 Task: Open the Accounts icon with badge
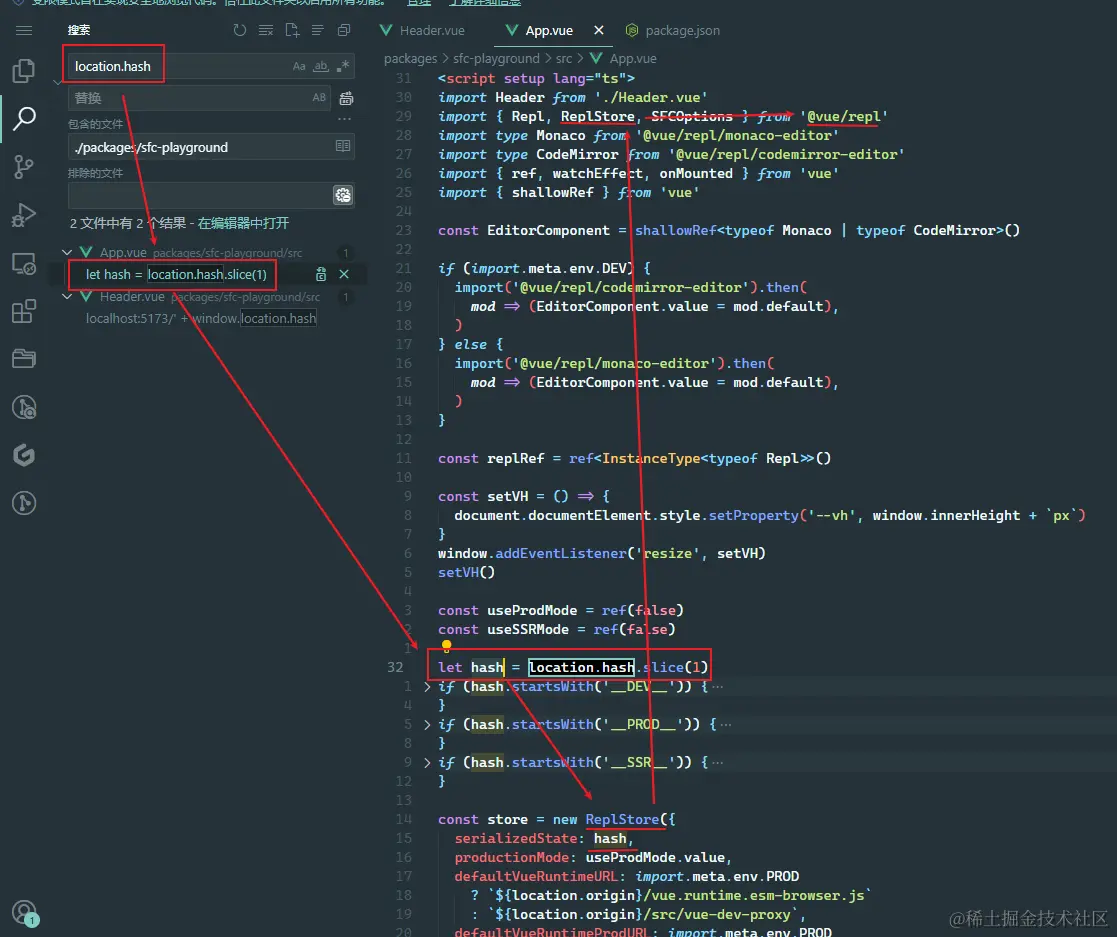point(25,912)
